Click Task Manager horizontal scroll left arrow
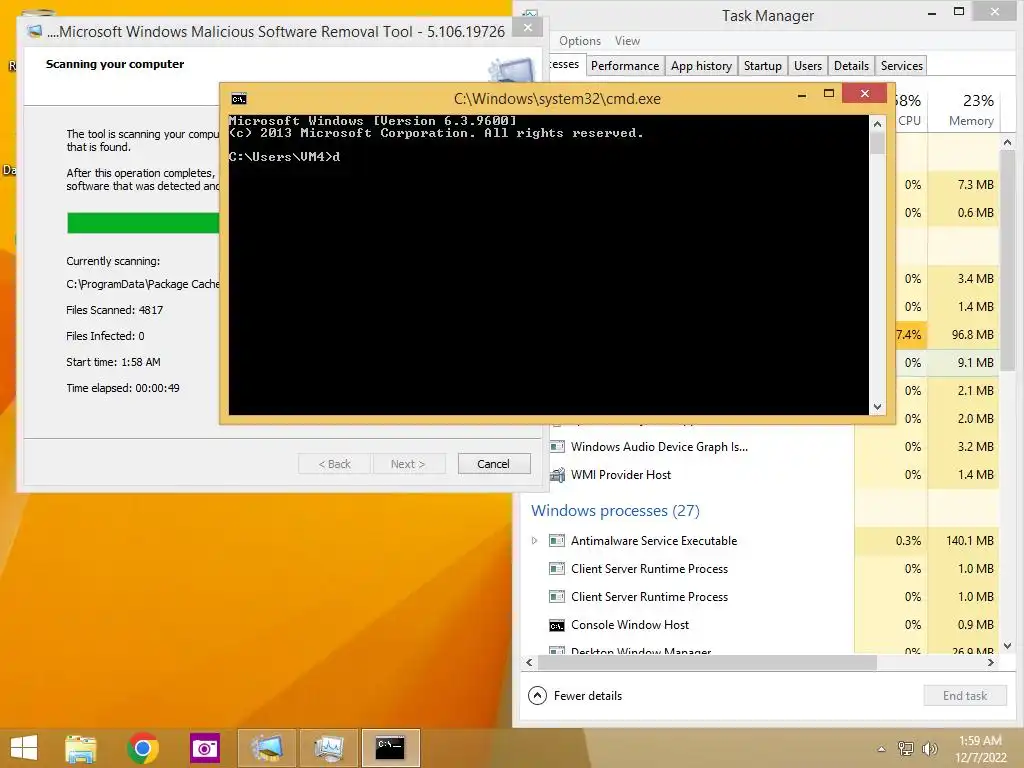The width and height of the screenshot is (1024, 768). coord(530,662)
